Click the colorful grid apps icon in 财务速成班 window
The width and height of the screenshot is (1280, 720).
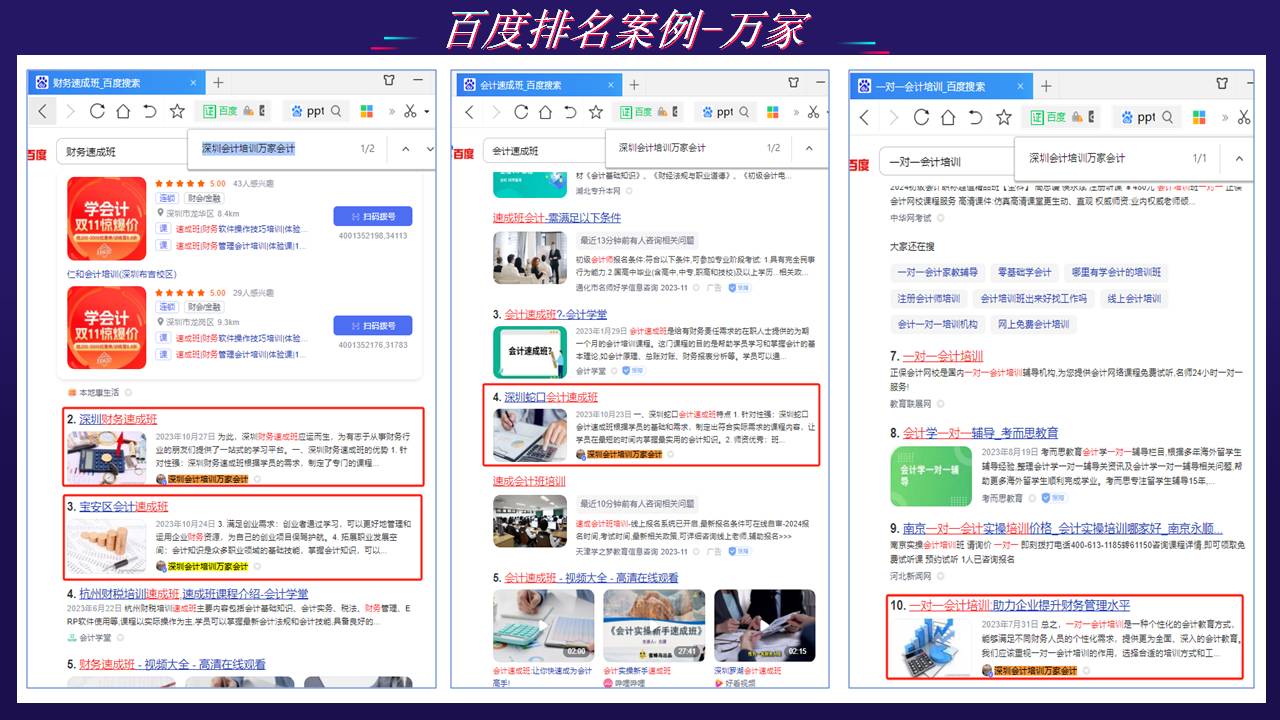(366, 112)
